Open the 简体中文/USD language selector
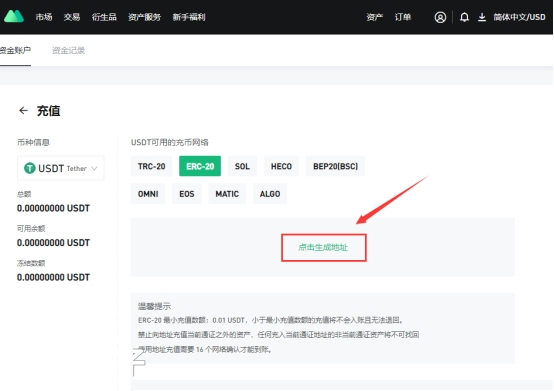The width and height of the screenshot is (554, 391). (519, 17)
